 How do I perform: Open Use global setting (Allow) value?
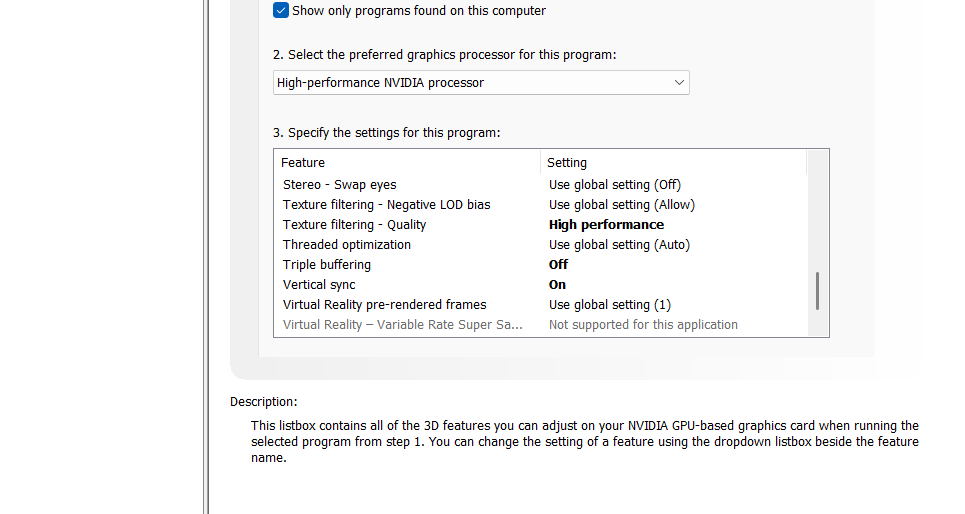[621, 205]
